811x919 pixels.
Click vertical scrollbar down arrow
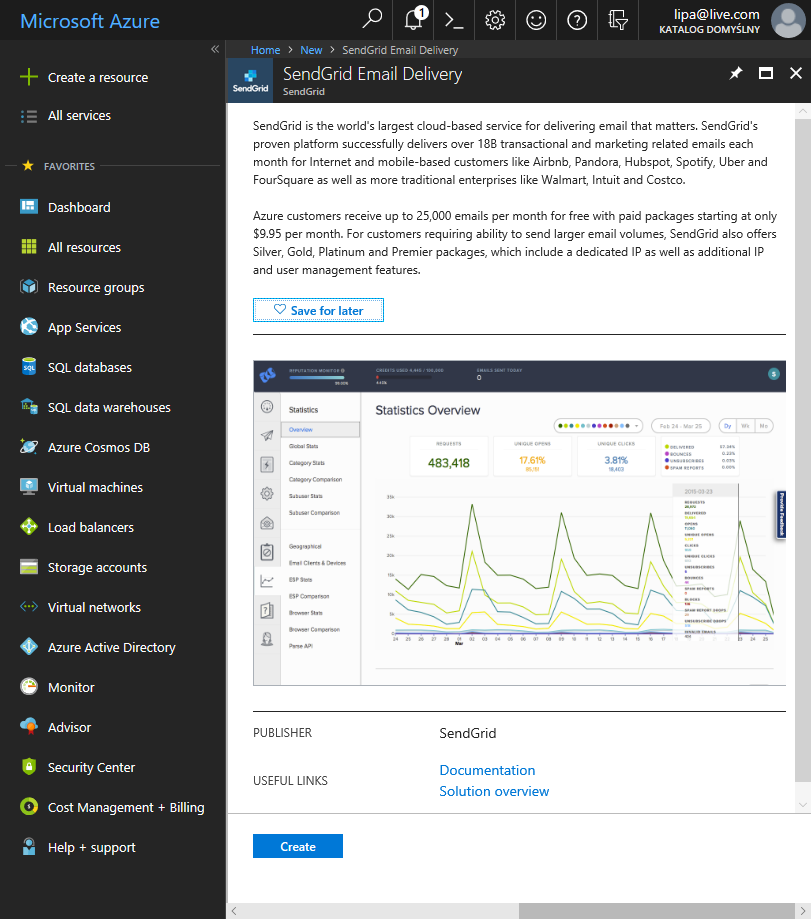click(x=803, y=805)
